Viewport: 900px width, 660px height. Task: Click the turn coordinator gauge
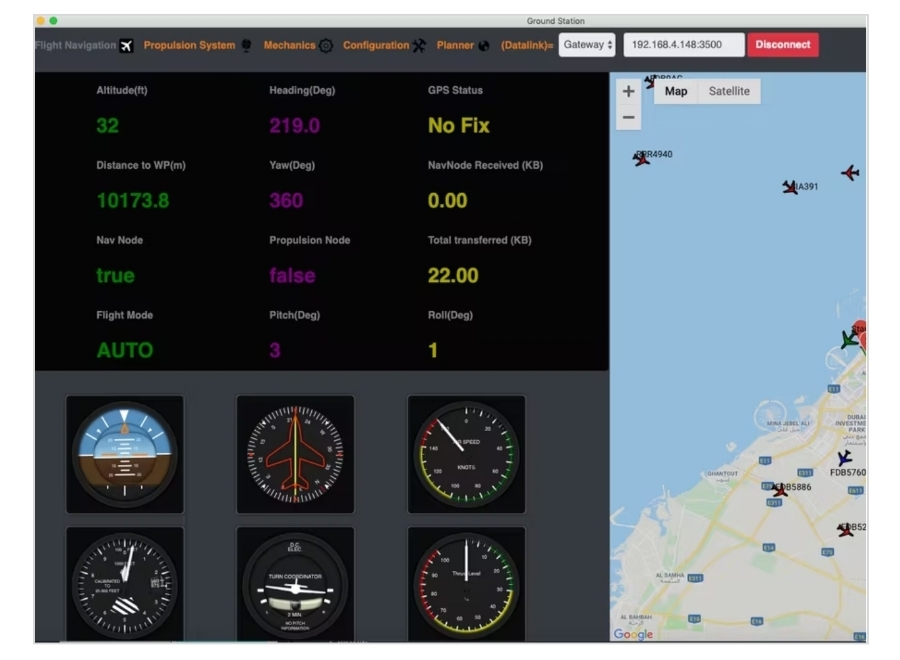[x=296, y=584]
